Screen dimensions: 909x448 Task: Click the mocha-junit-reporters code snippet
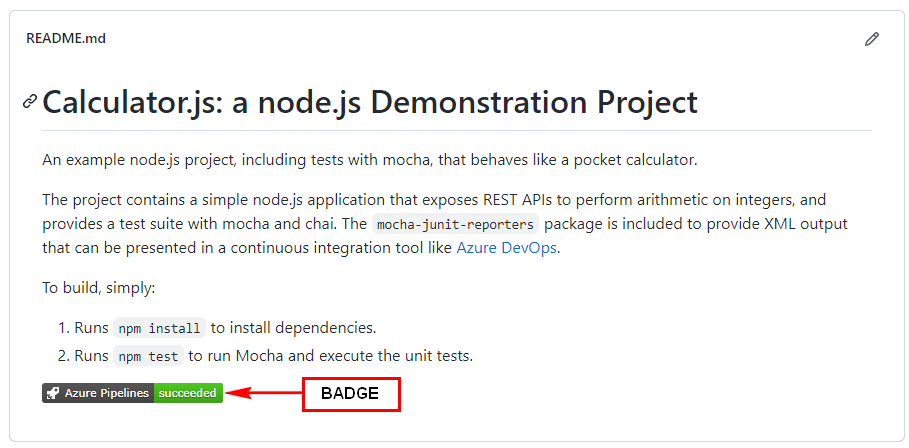coord(455,224)
